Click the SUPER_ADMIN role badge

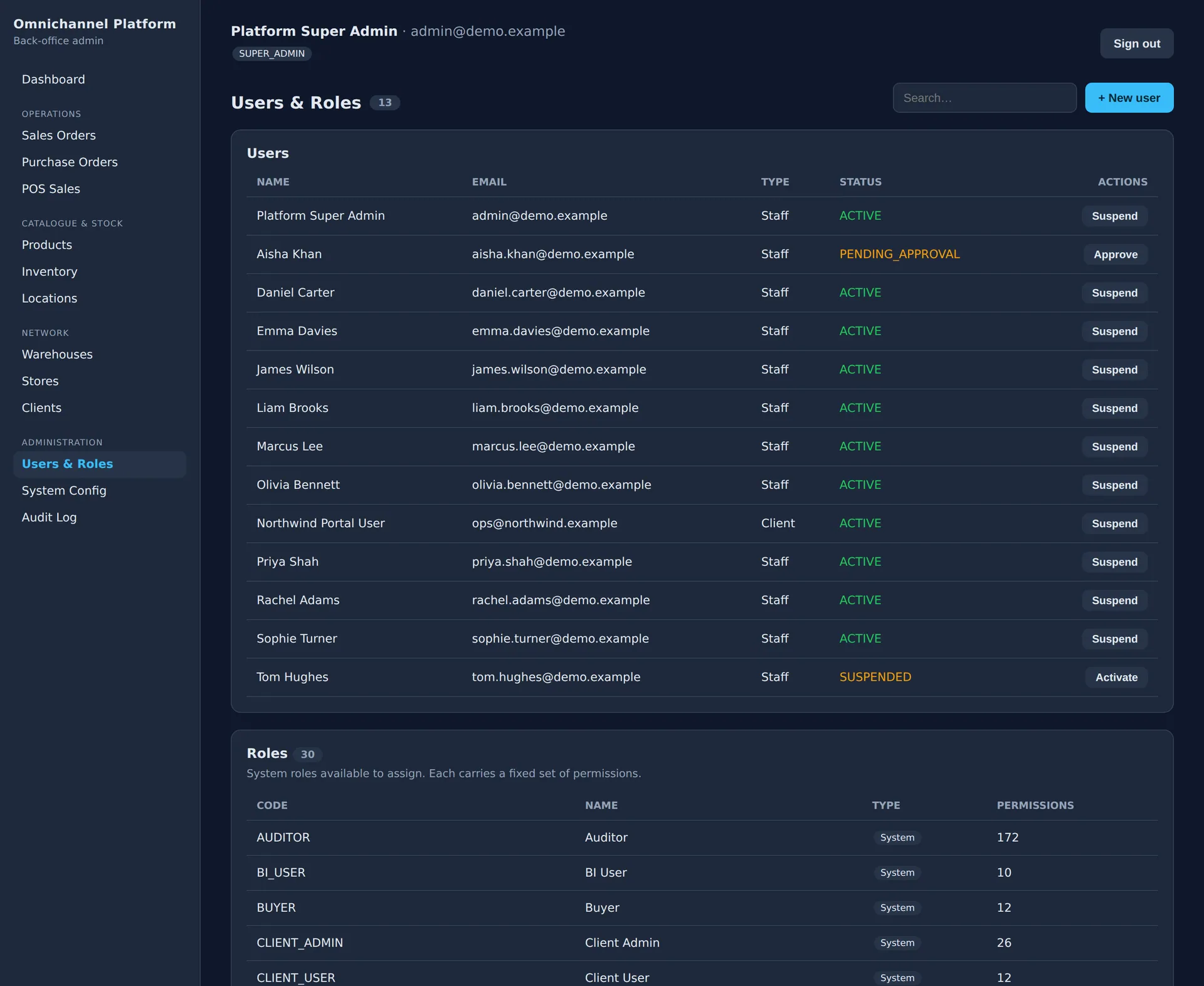[272, 54]
